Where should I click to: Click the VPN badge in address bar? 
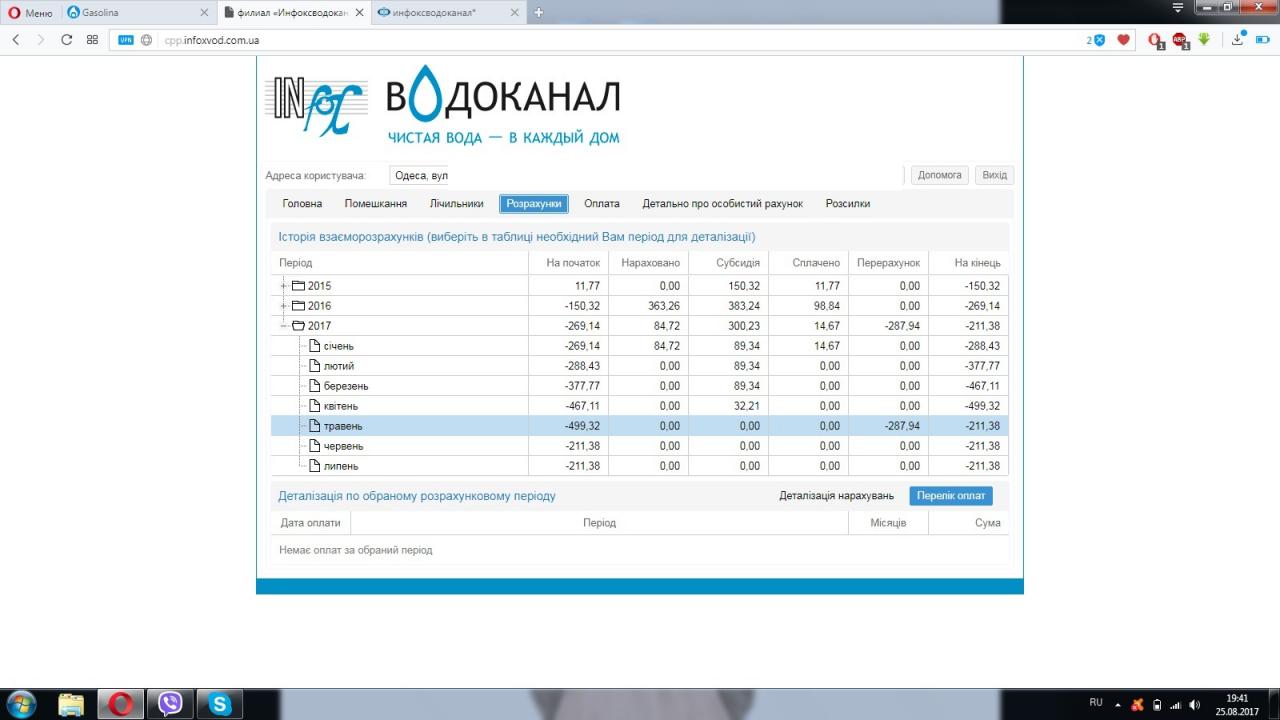pyautogui.click(x=125, y=40)
